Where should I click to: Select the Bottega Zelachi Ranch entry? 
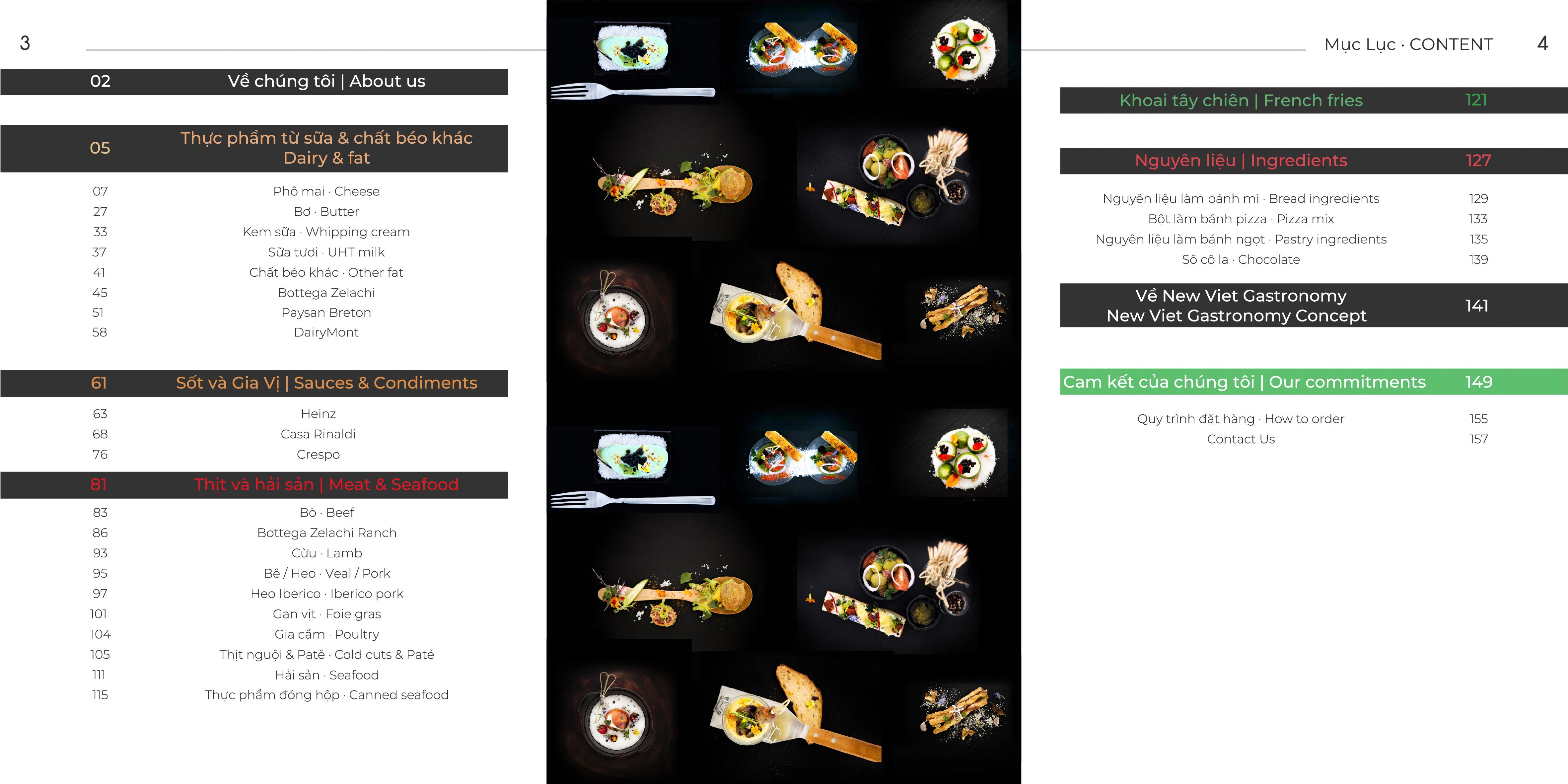327,533
